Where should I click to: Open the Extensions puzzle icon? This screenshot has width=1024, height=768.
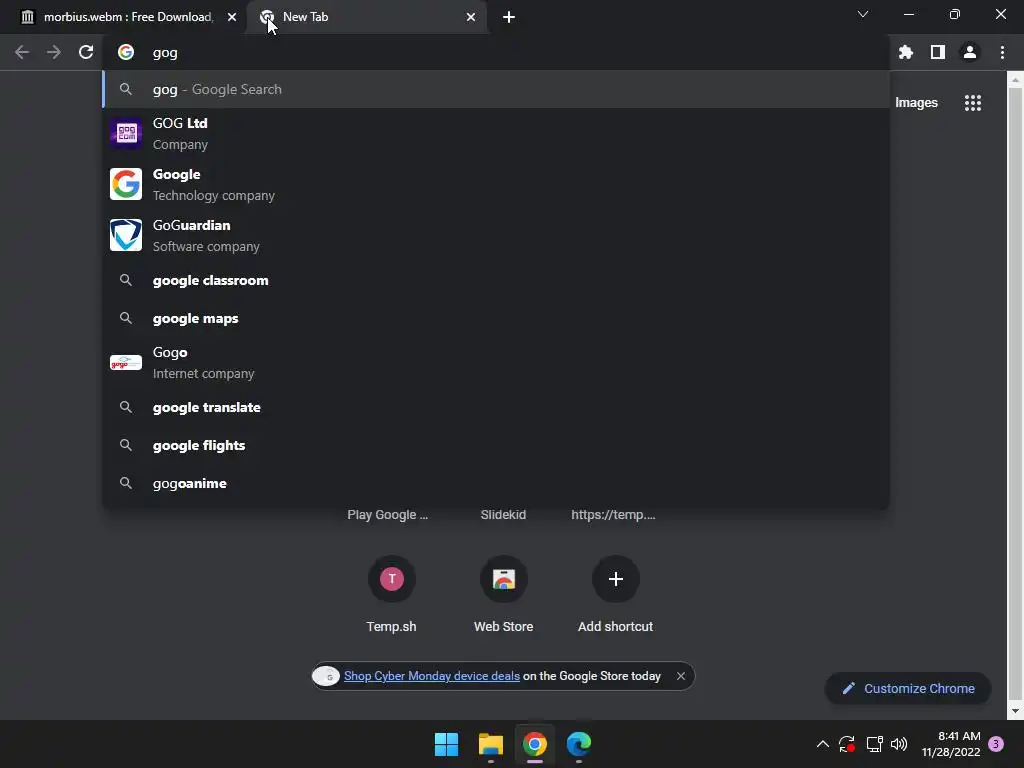tap(906, 52)
